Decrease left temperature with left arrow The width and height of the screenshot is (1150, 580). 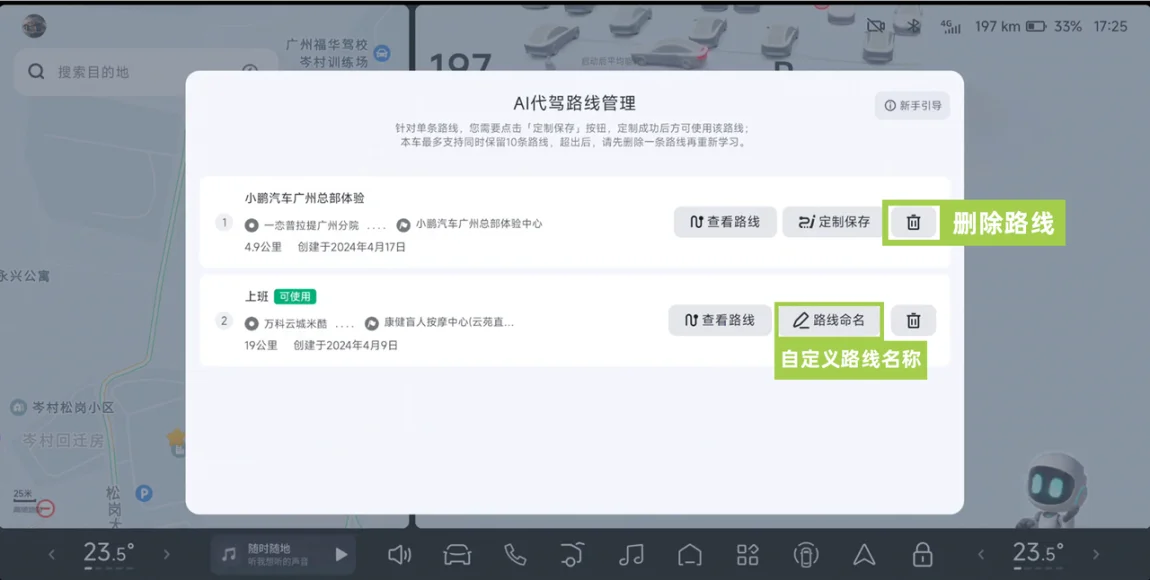coord(51,555)
